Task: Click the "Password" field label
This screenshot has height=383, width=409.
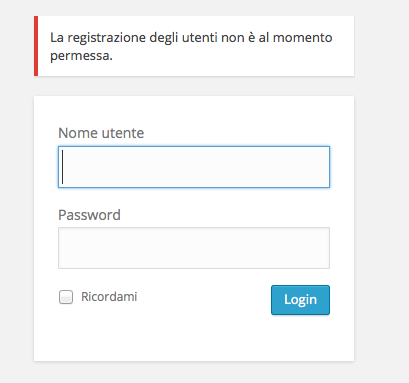Action: click(89, 215)
